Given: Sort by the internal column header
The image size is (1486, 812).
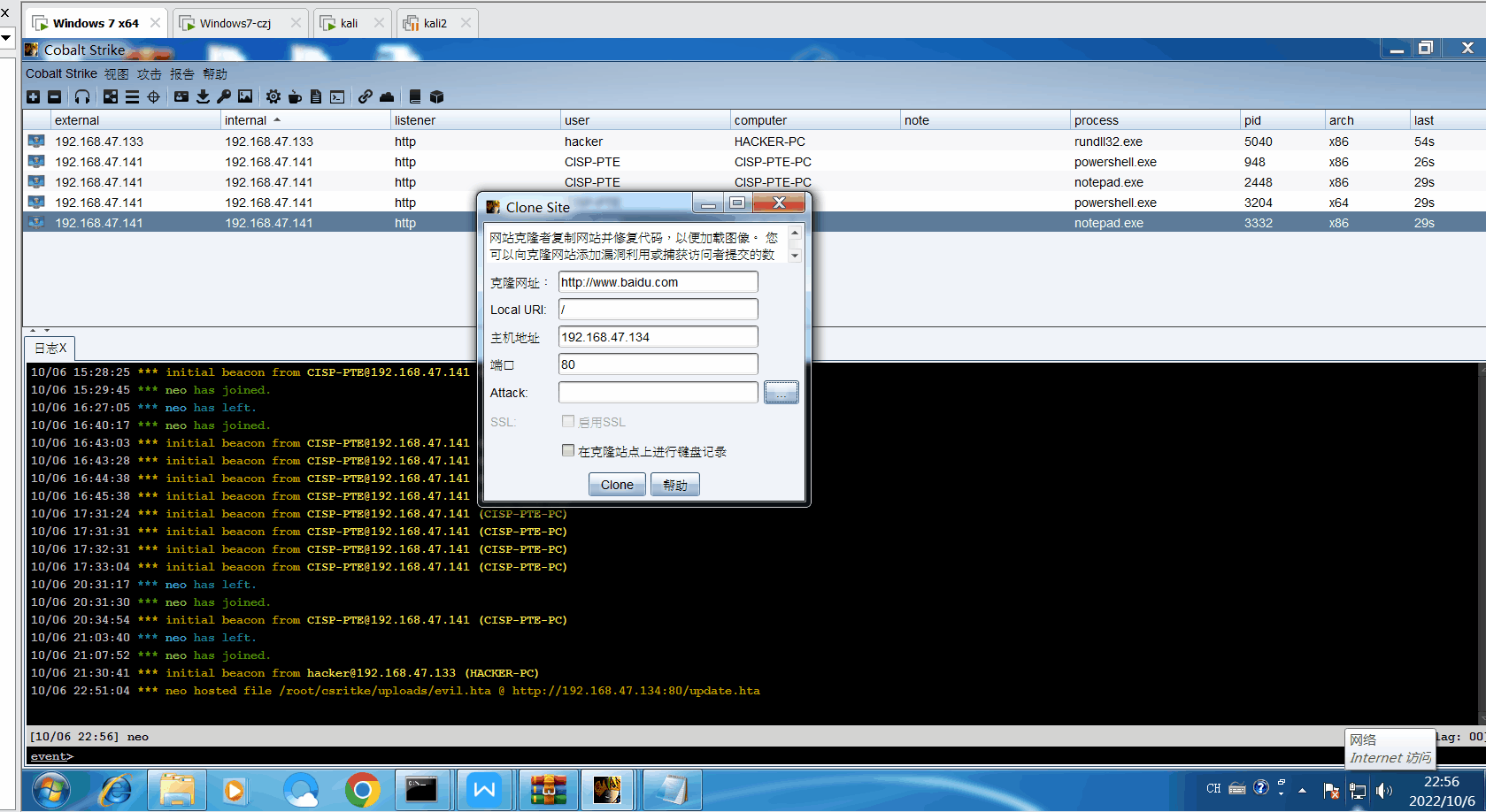Looking at the screenshot, I should 304,120.
